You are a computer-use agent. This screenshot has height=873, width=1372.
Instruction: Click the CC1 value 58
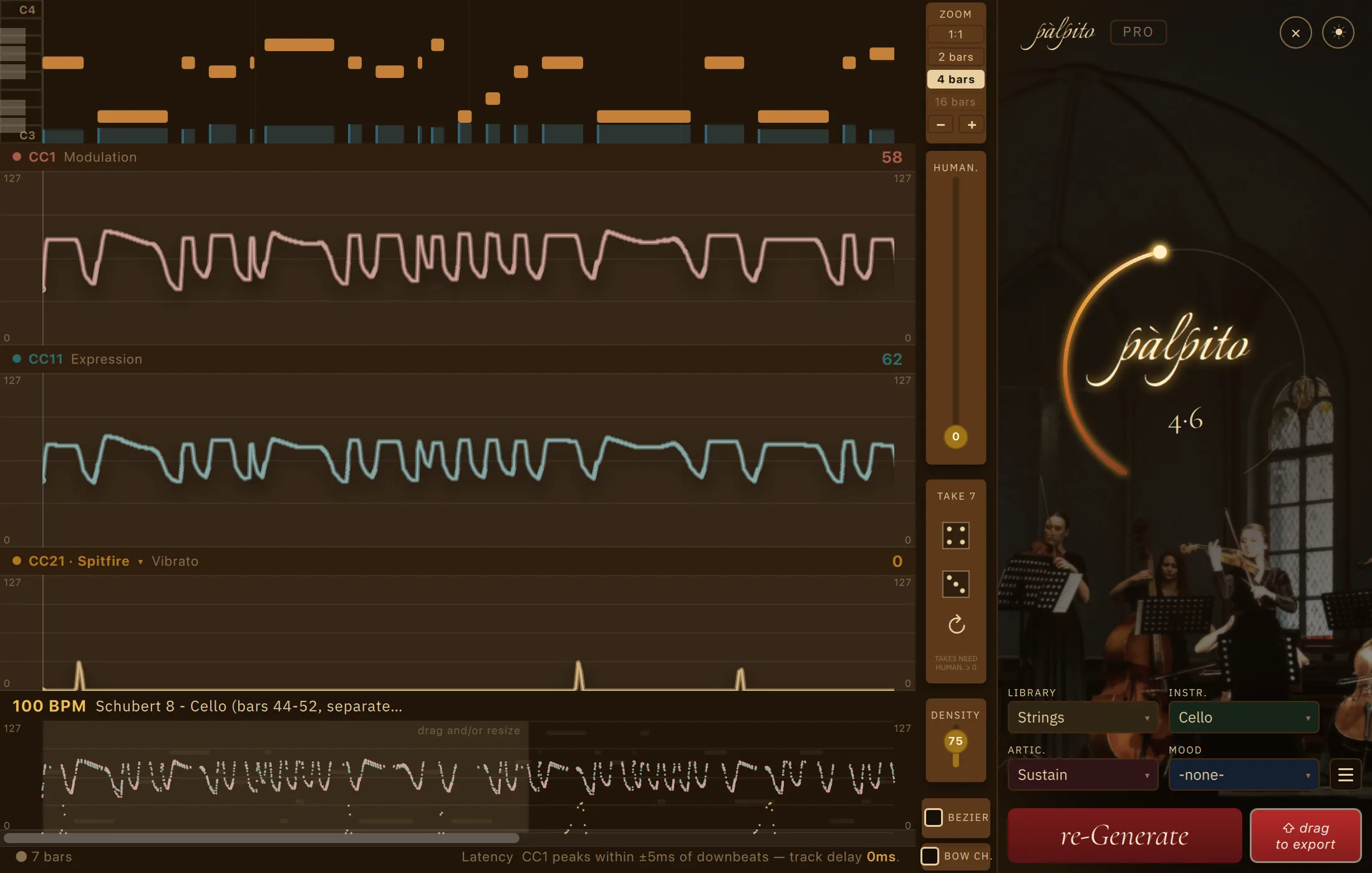point(892,157)
